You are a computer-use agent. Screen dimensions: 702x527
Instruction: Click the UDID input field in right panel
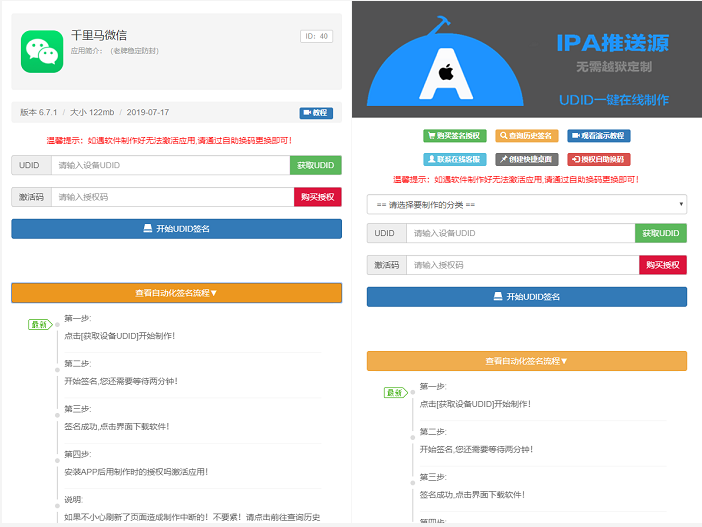click(521, 233)
